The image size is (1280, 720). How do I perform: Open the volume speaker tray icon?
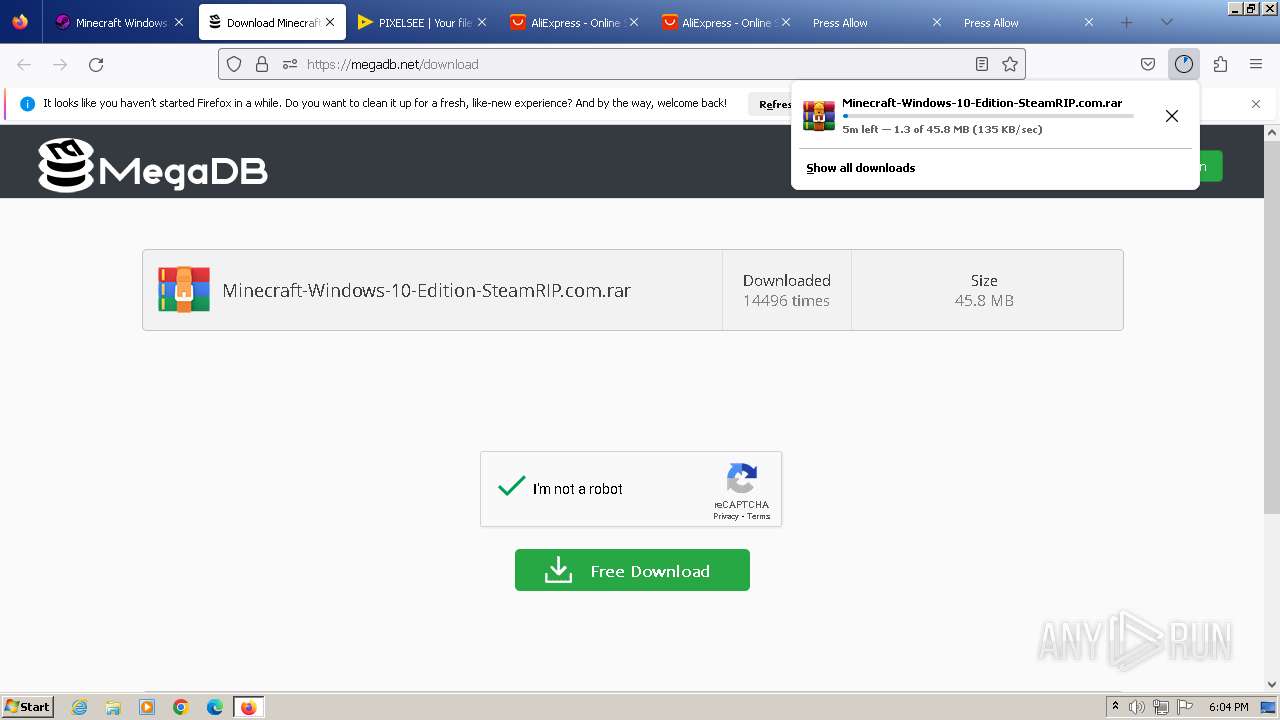(x=1137, y=707)
